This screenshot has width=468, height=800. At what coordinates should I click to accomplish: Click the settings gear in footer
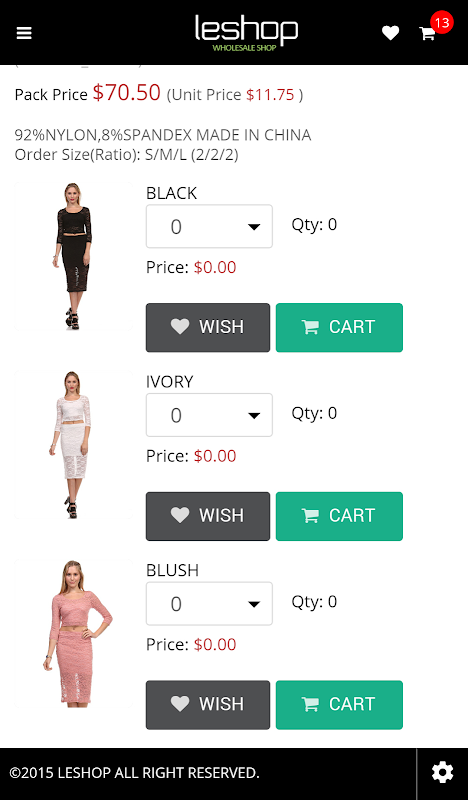(x=442, y=772)
